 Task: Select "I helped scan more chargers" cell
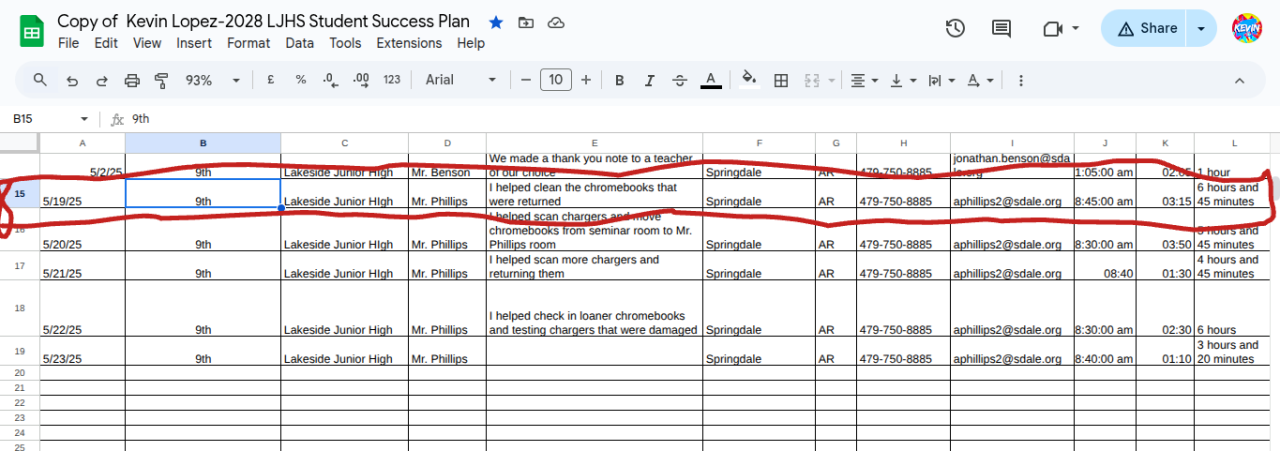594,266
